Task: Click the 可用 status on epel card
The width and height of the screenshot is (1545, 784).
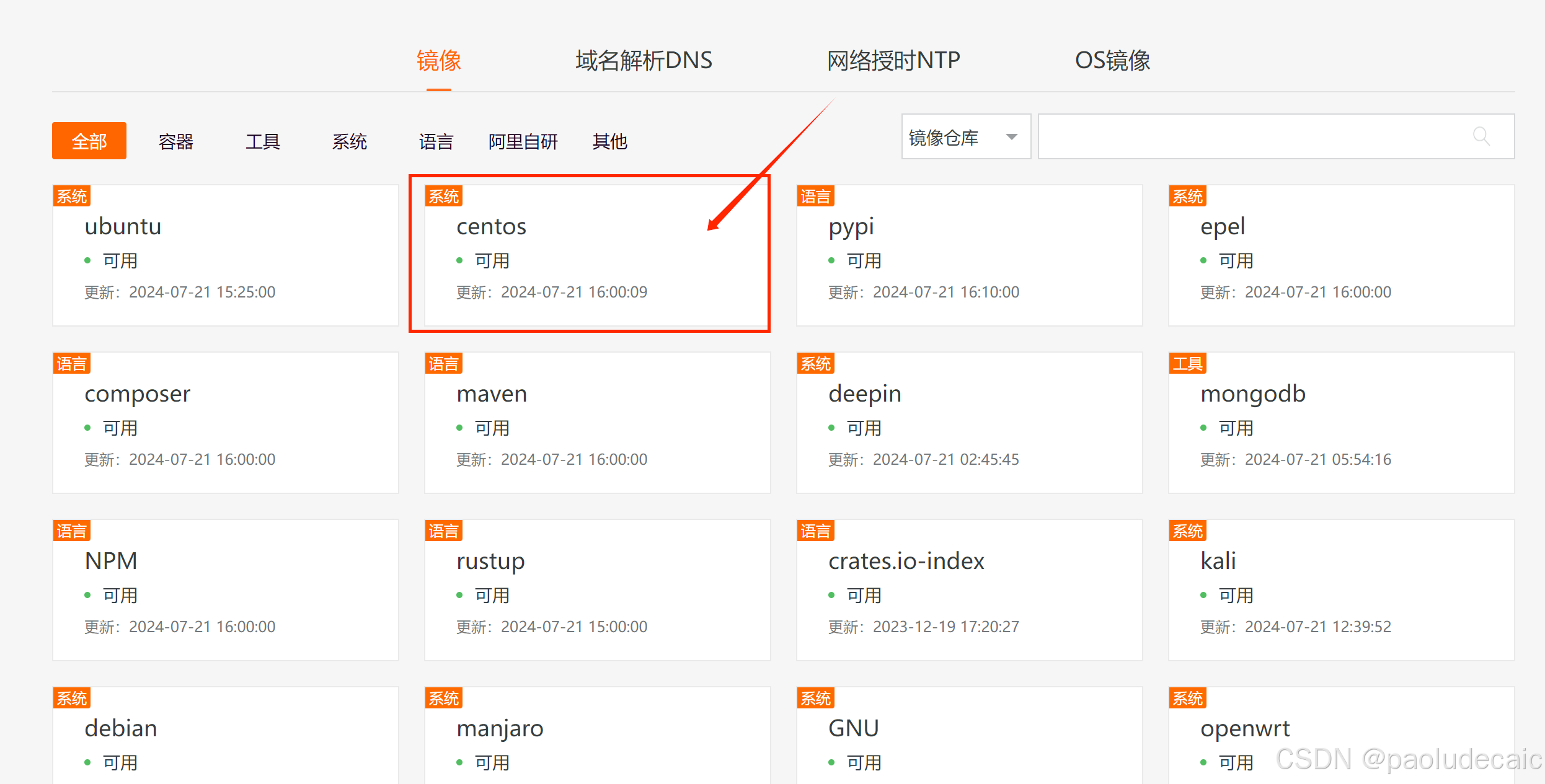Action: tap(1236, 261)
